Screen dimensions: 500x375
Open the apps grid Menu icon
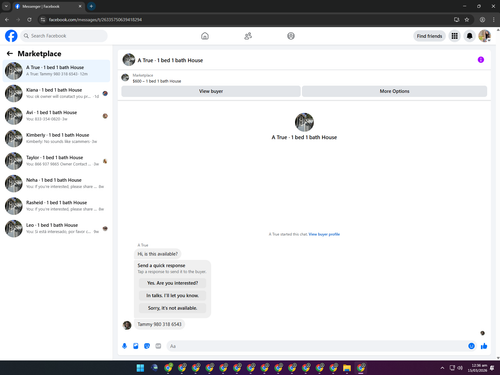pos(455,36)
